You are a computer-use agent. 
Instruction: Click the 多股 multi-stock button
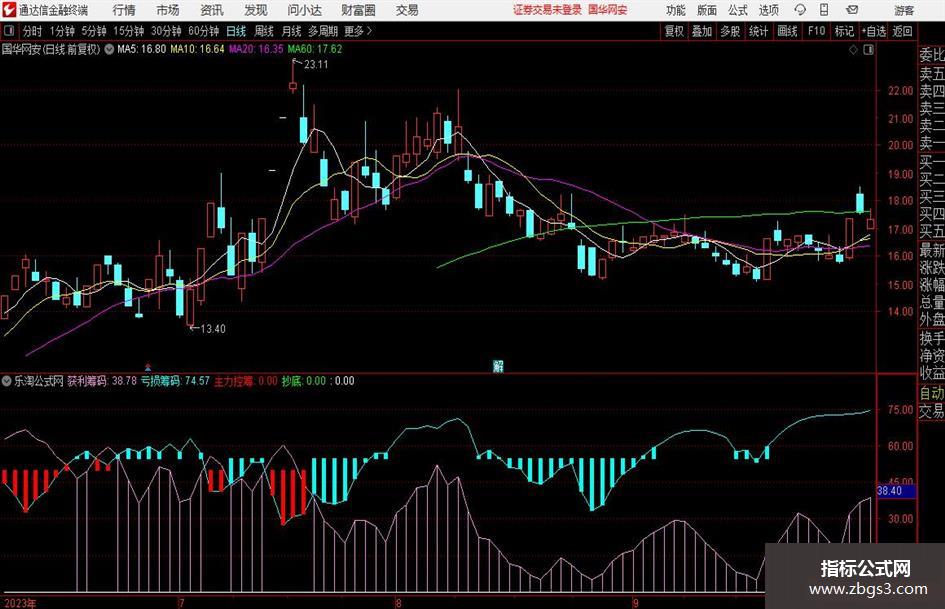730,31
